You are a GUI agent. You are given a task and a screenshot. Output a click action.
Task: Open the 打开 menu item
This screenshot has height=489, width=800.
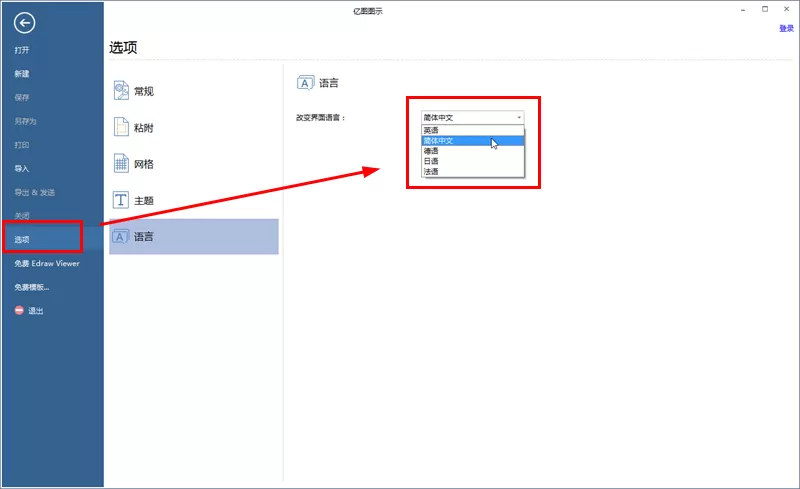[21, 50]
